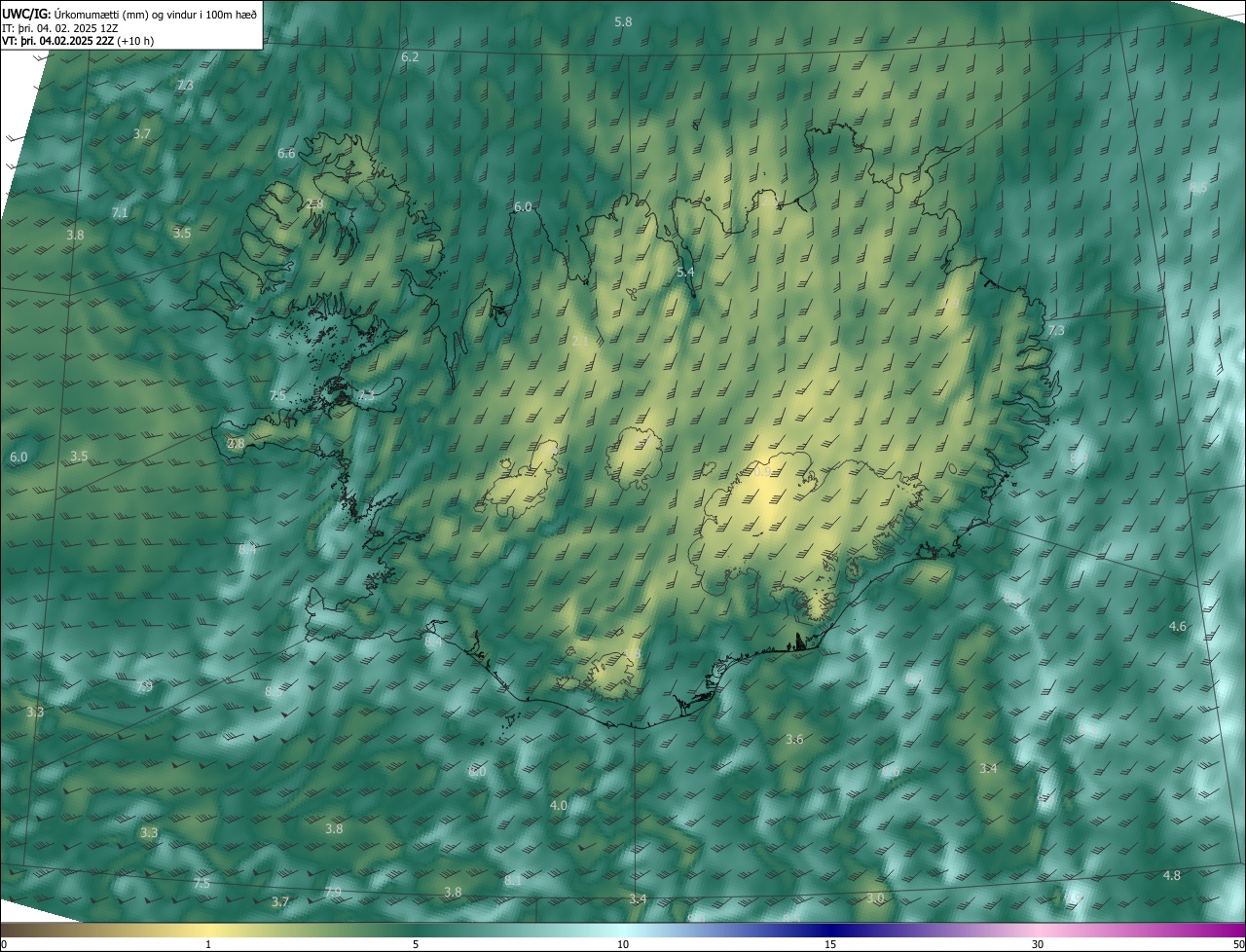Image resolution: width=1246 pixels, height=952 pixels.
Task: Click the 5.8 value label on the map
Action: (x=623, y=21)
